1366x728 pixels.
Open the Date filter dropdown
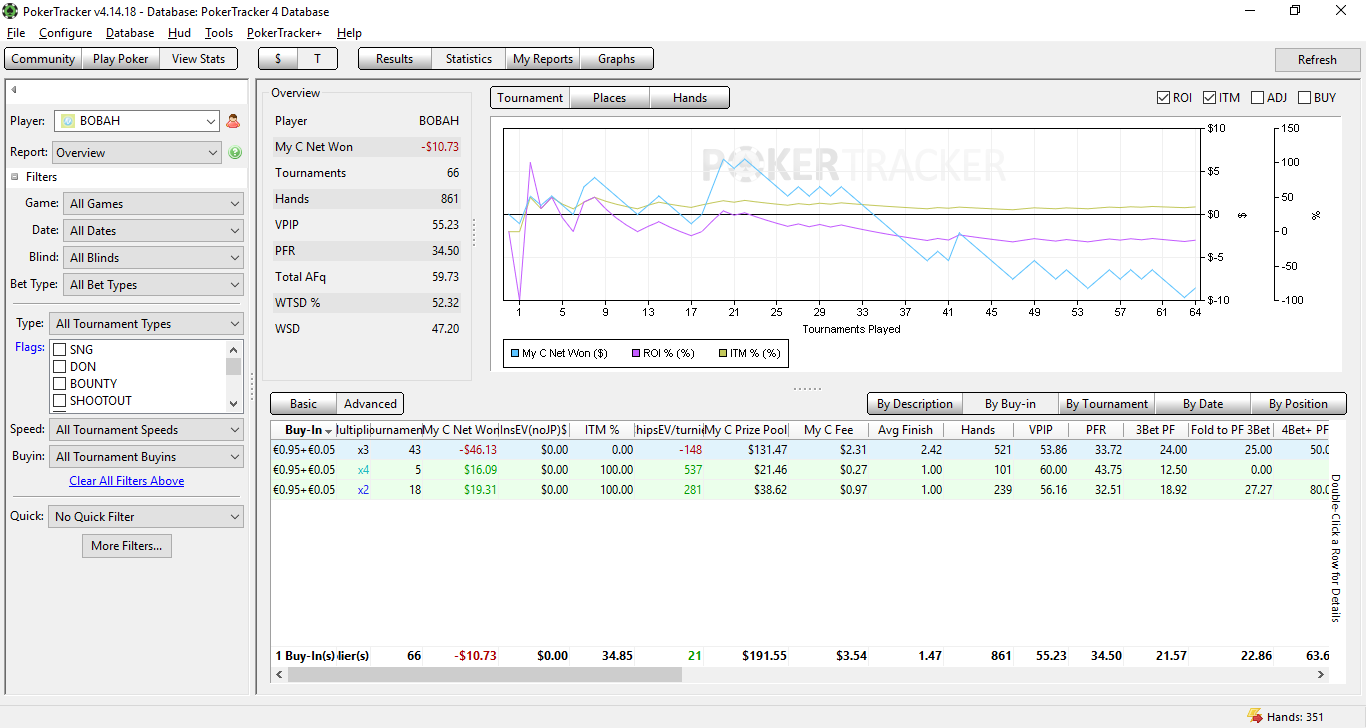coord(154,231)
